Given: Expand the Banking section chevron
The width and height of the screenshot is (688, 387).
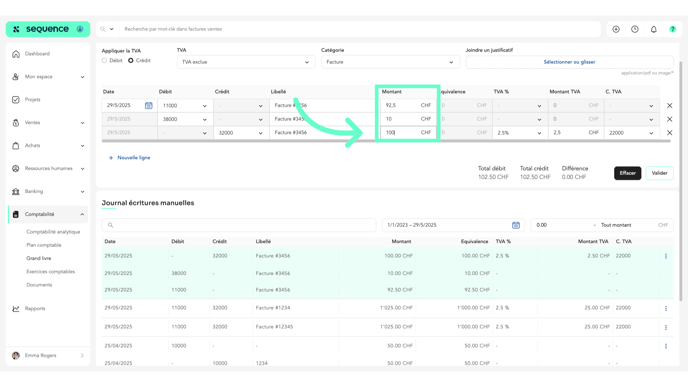Looking at the screenshot, I should pos(82,192).
